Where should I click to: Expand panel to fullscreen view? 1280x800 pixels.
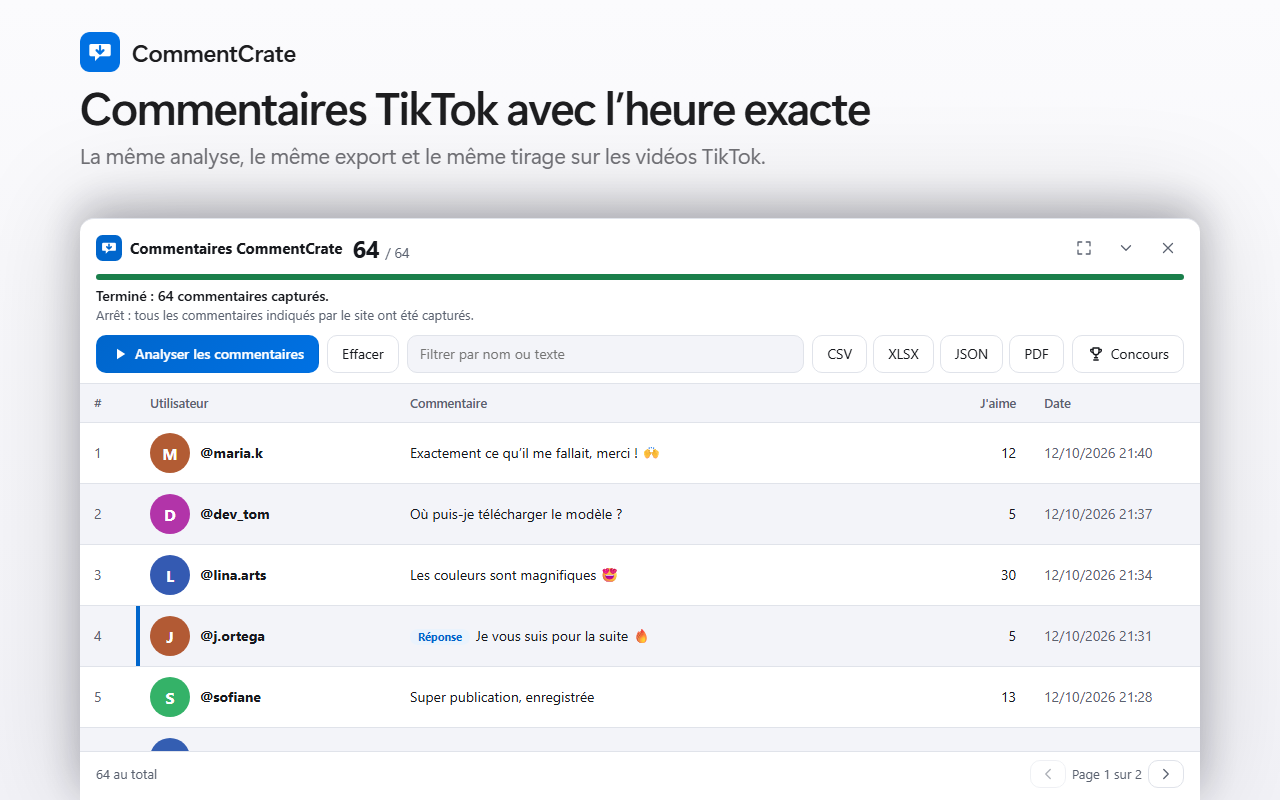tap(1084, 248)
